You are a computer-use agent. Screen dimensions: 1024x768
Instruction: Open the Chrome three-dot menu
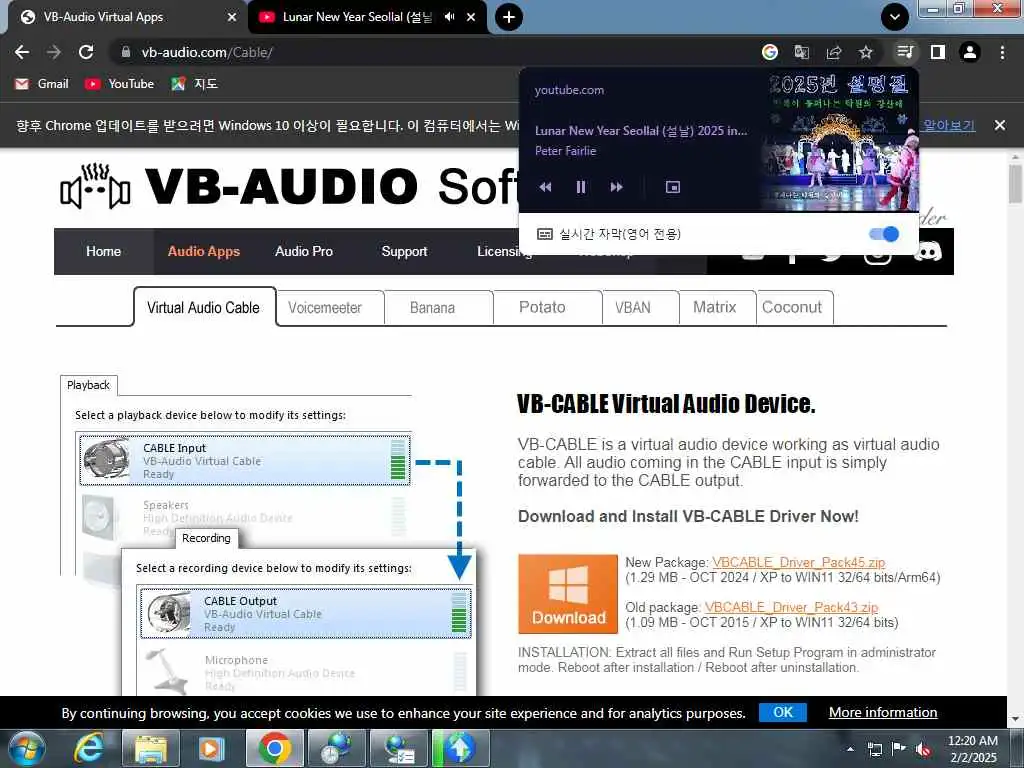click(1002, 52)
